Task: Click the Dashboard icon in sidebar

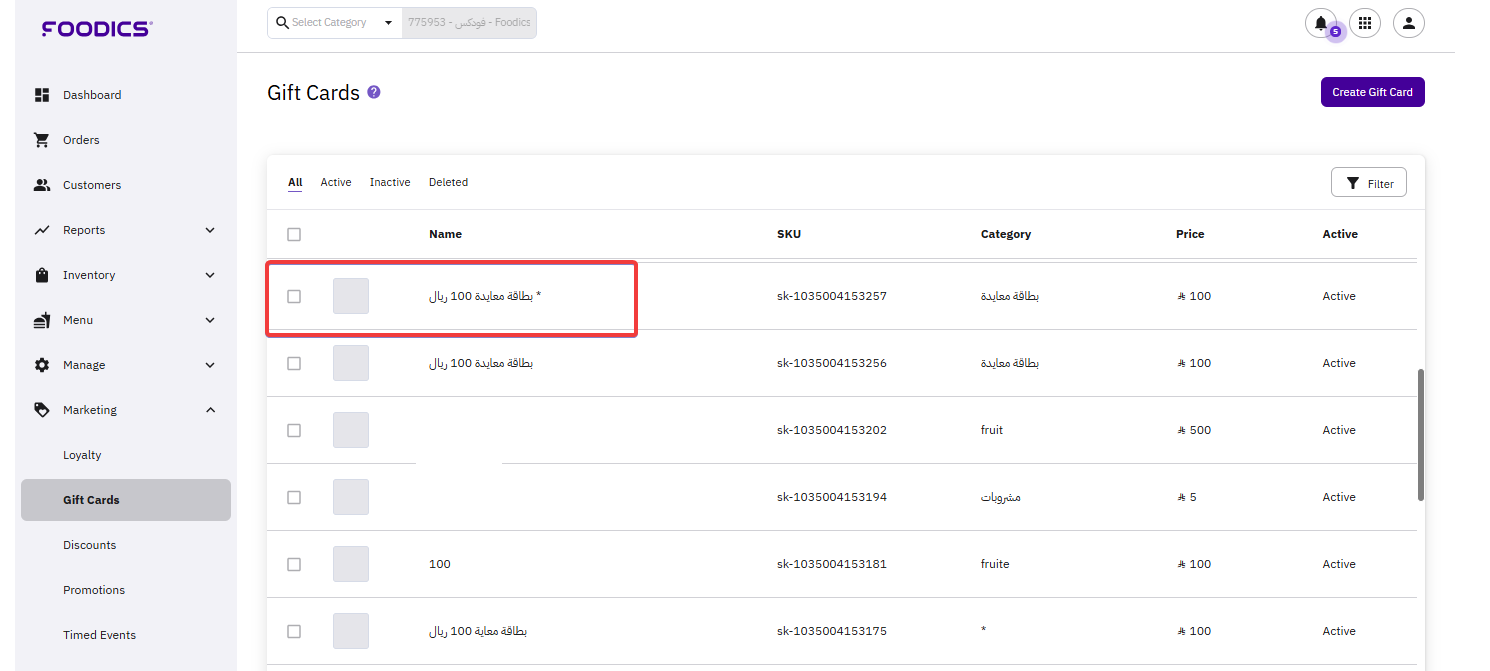Action: pos(42,95)
